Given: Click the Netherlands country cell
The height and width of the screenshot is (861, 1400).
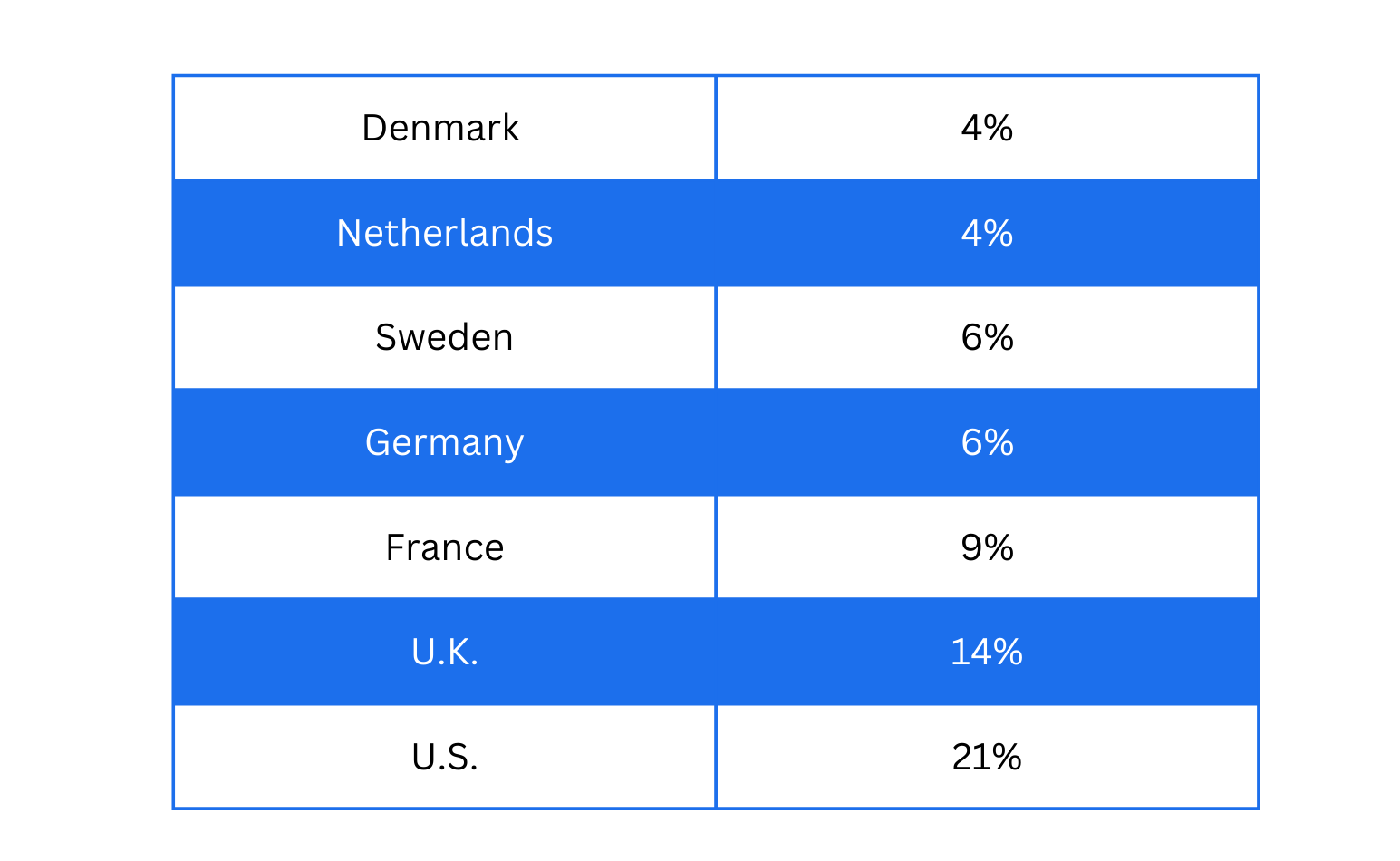Looking at the screenshot, I should coord(444,233).
